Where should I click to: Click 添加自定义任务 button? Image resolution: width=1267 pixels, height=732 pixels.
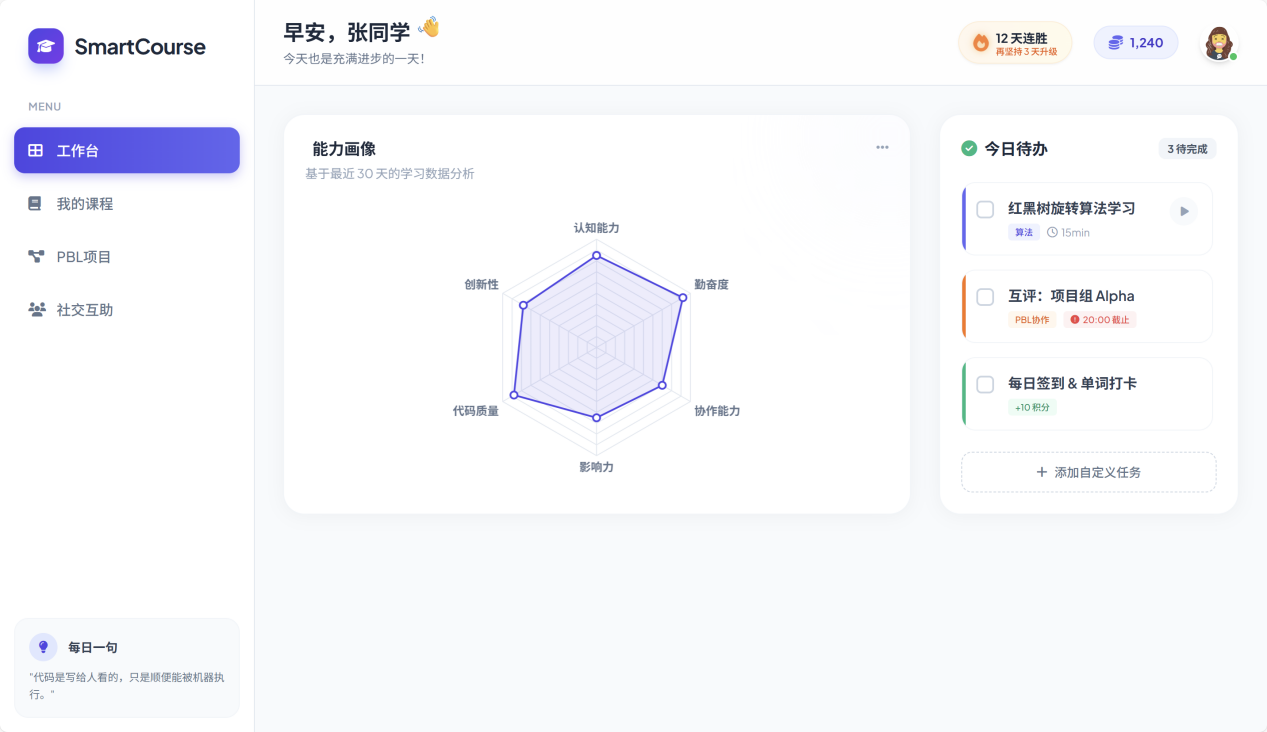pos(1088,472)
